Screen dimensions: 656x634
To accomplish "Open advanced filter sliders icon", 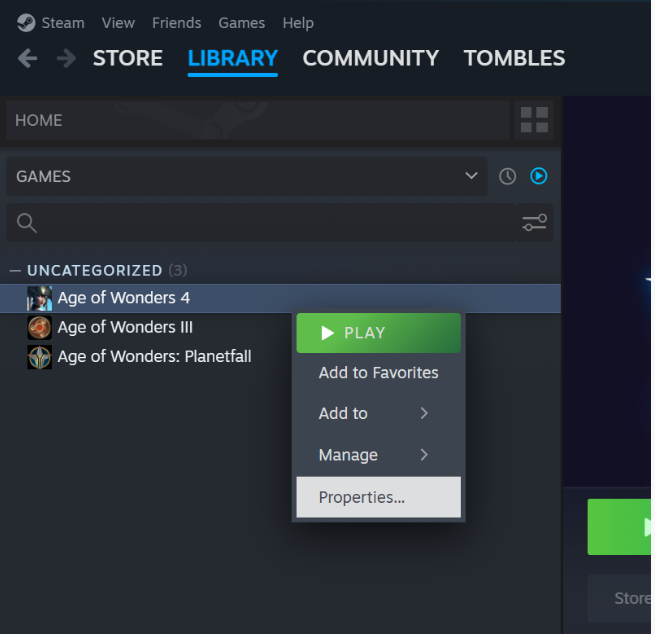I will [535, 222].
